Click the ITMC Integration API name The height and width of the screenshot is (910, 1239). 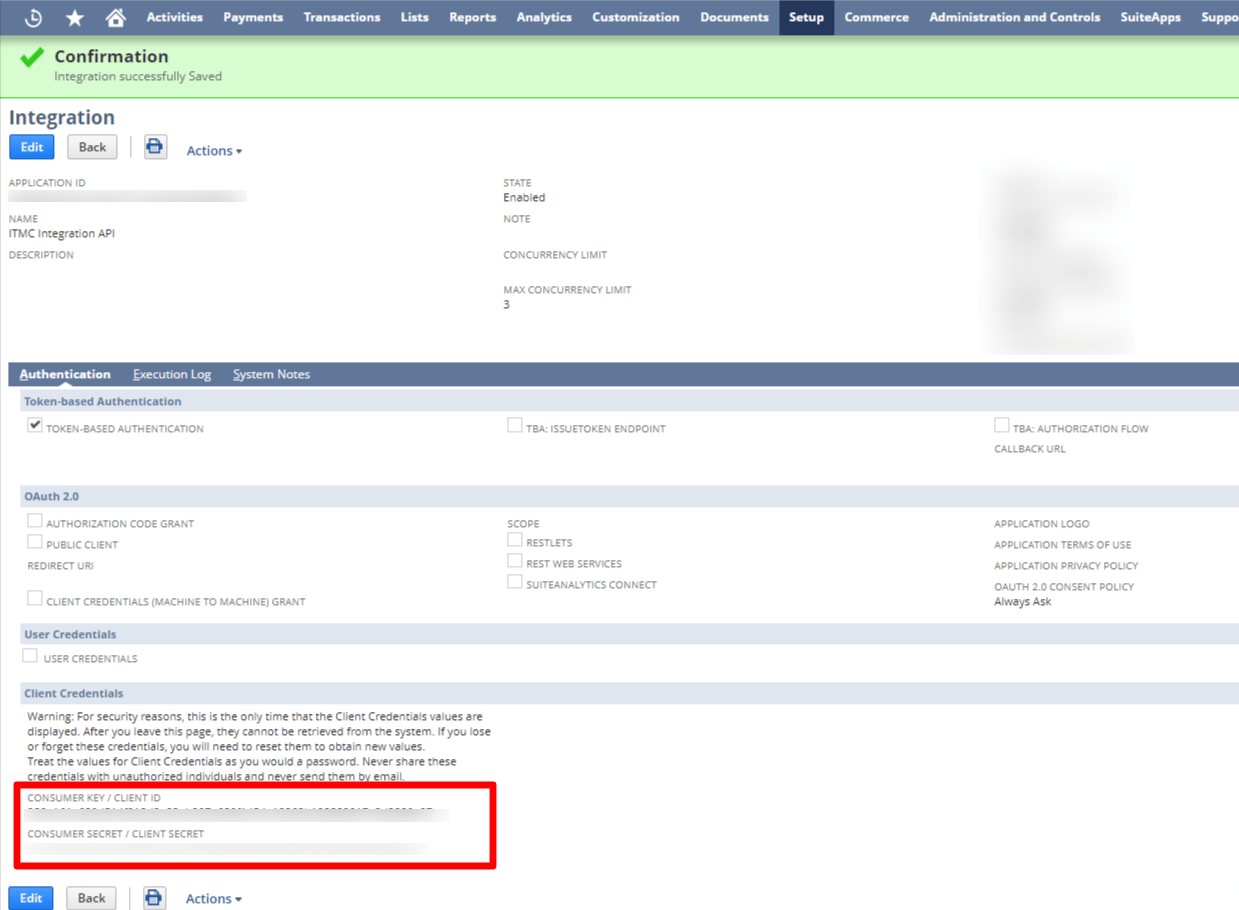(x=62, y=234)
